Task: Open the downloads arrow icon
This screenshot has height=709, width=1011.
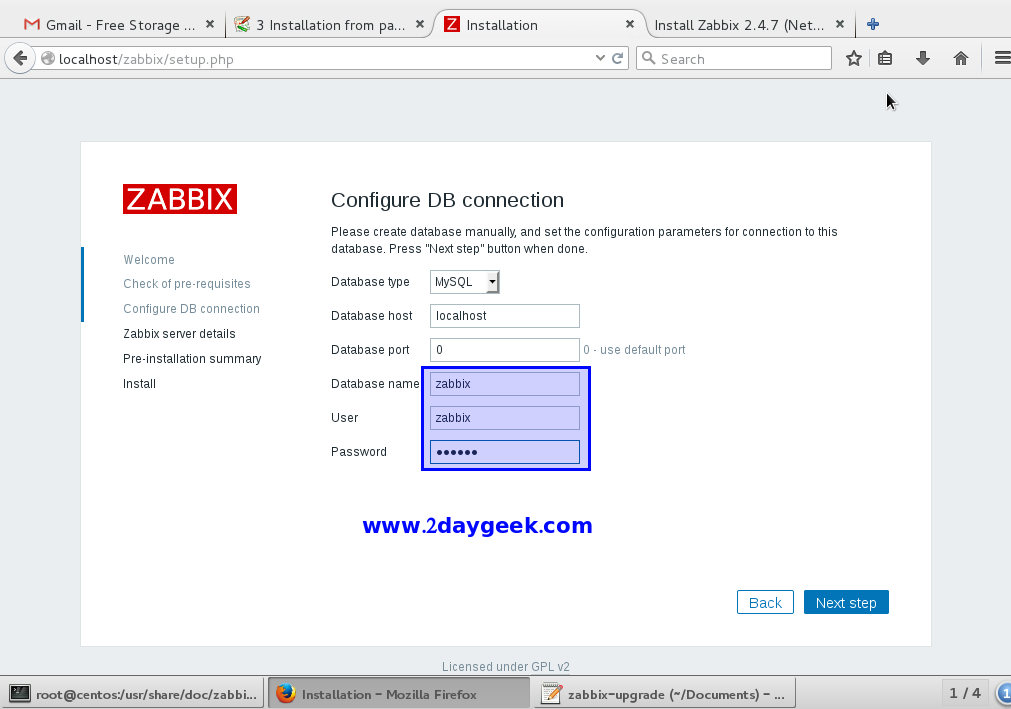Action: coord(923,59)
